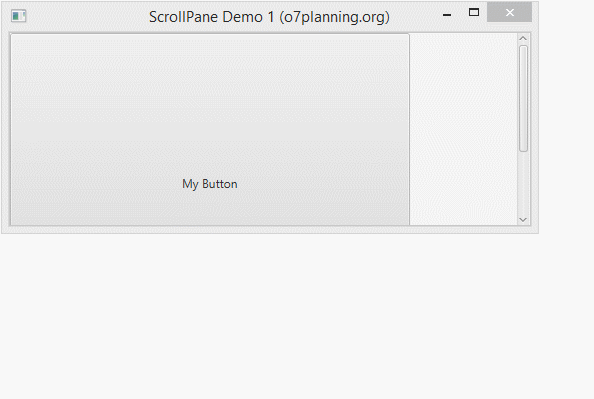
Task: Click the application icon in title bar
Action: pyautogui.click(x=19, y=16)
